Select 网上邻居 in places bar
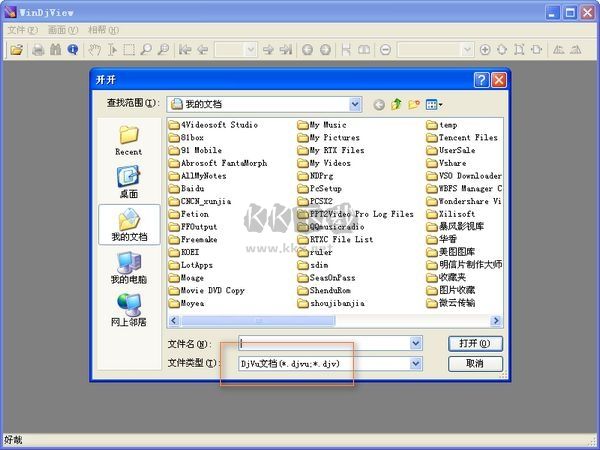 129,310
